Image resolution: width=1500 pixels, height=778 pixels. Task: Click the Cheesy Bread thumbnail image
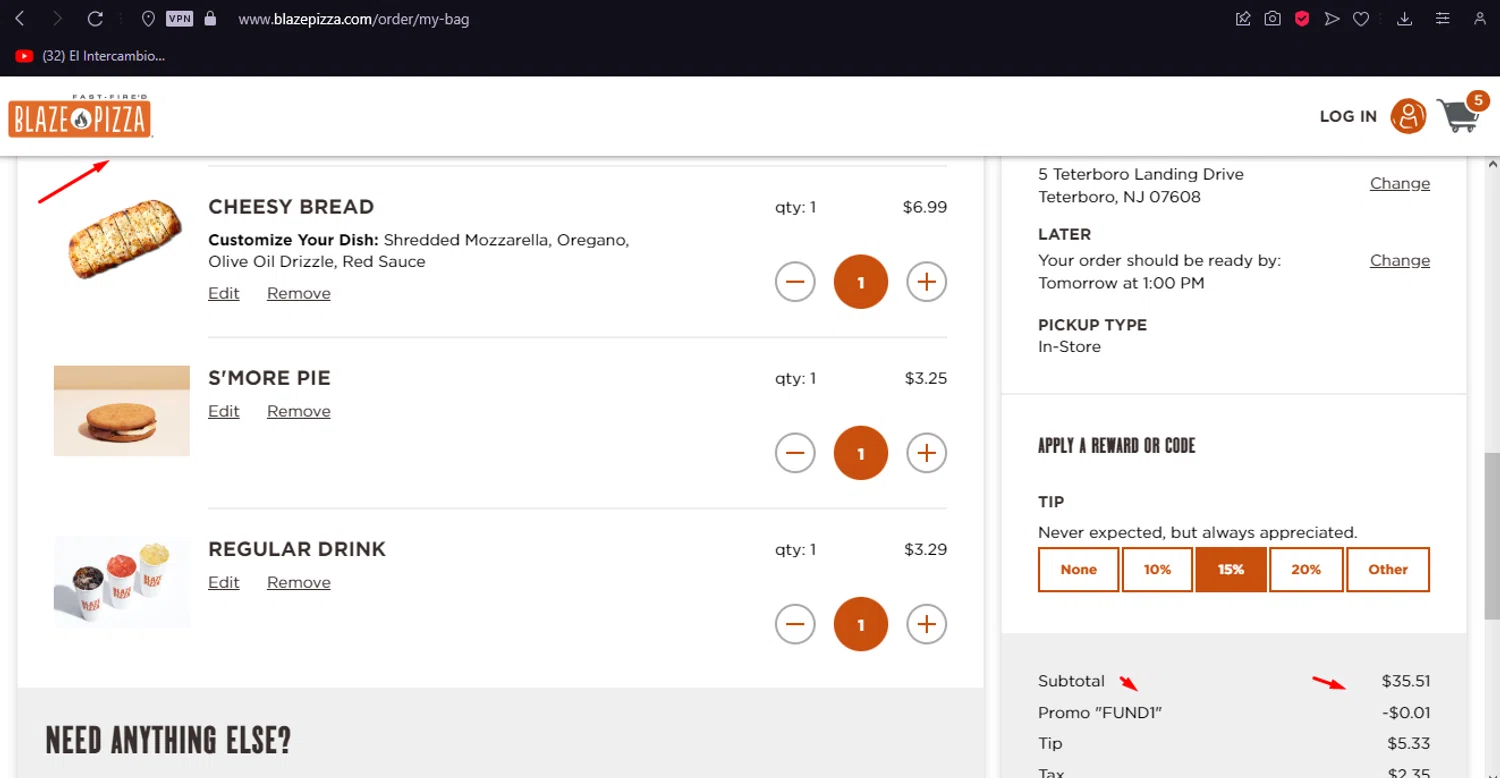pos(125,239)
